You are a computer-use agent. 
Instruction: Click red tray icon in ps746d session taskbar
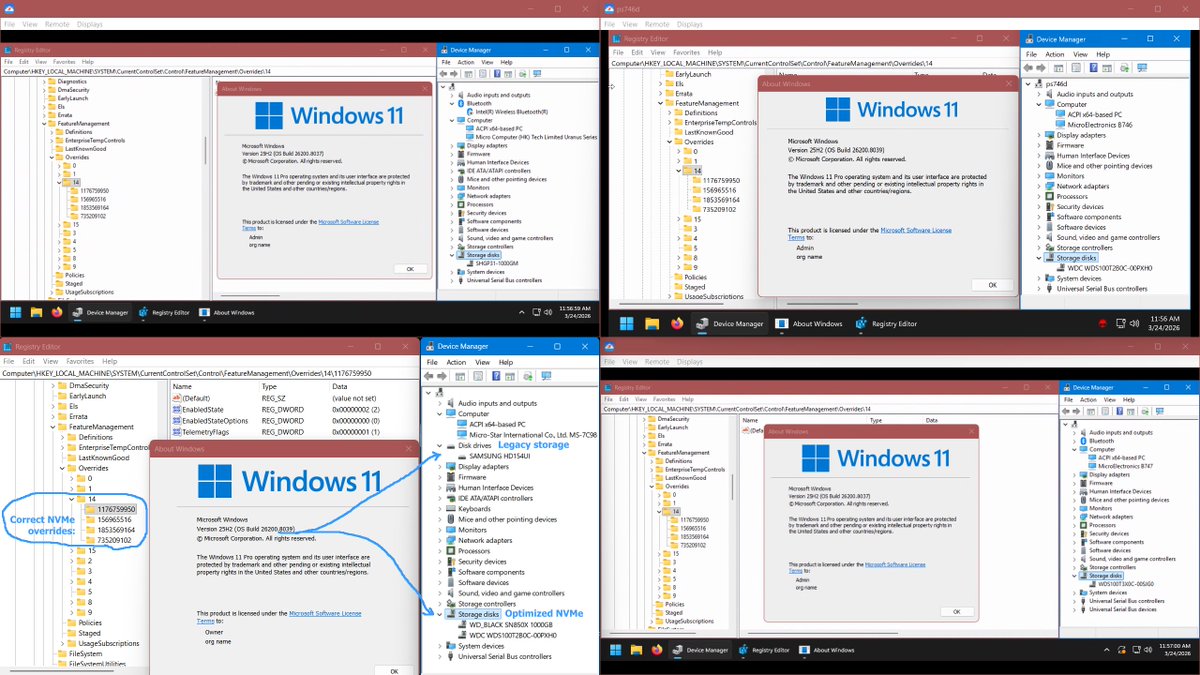(x=1104, y=323)
